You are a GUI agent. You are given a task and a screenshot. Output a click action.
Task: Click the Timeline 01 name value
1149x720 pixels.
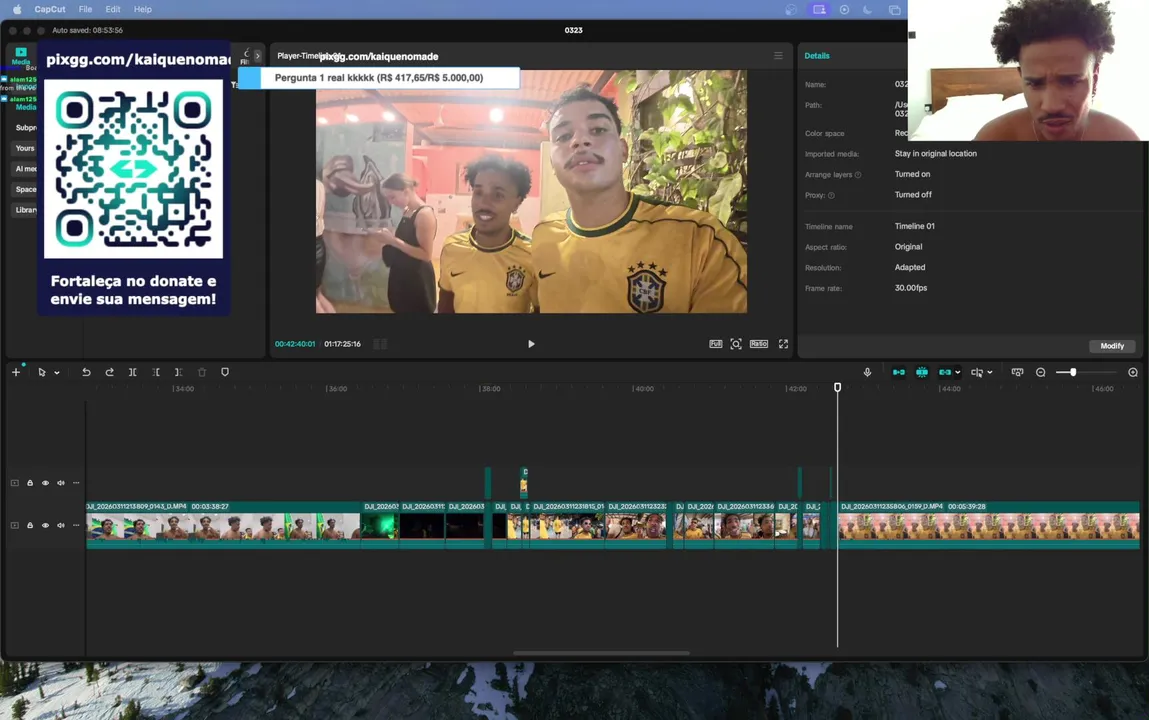(x=915, y=226)
